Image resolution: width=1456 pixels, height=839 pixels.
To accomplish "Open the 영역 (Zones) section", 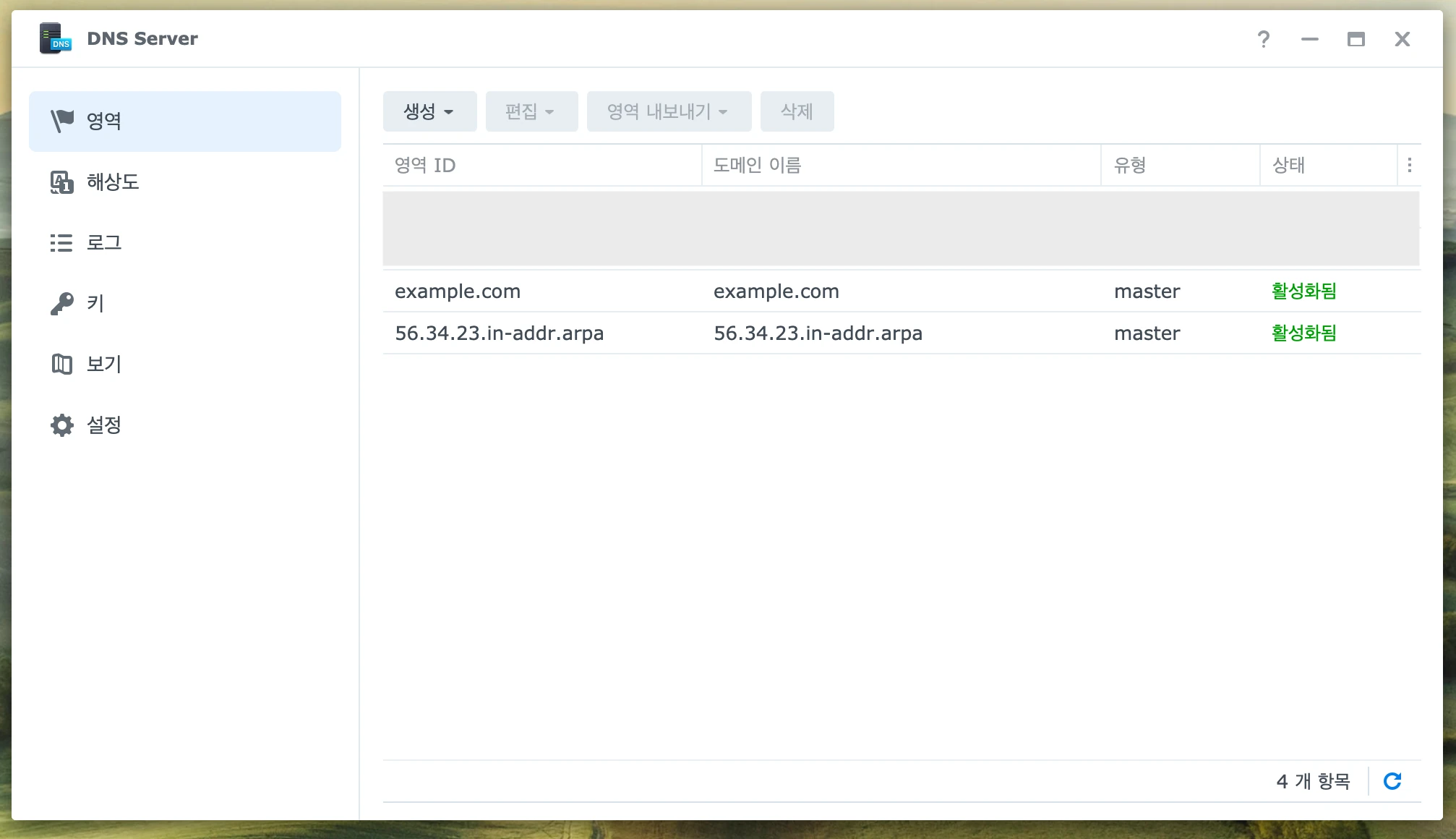I will 185,122.
